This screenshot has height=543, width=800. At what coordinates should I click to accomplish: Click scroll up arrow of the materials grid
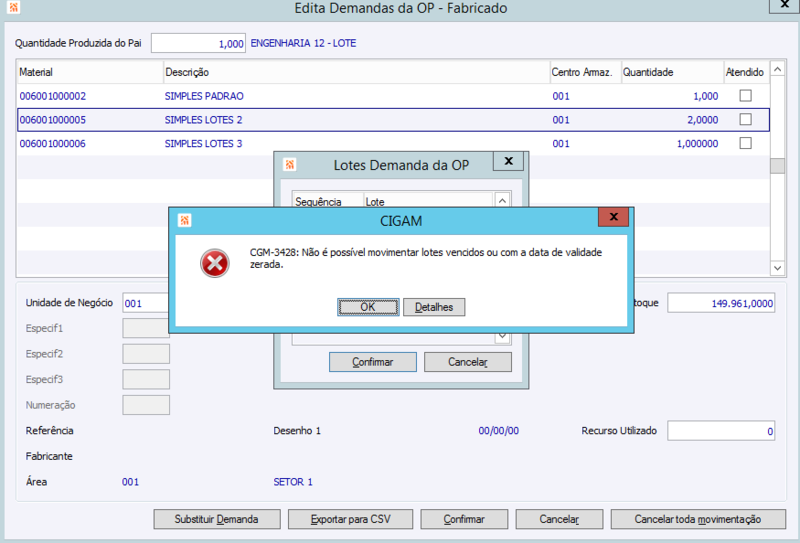point(777,69)
